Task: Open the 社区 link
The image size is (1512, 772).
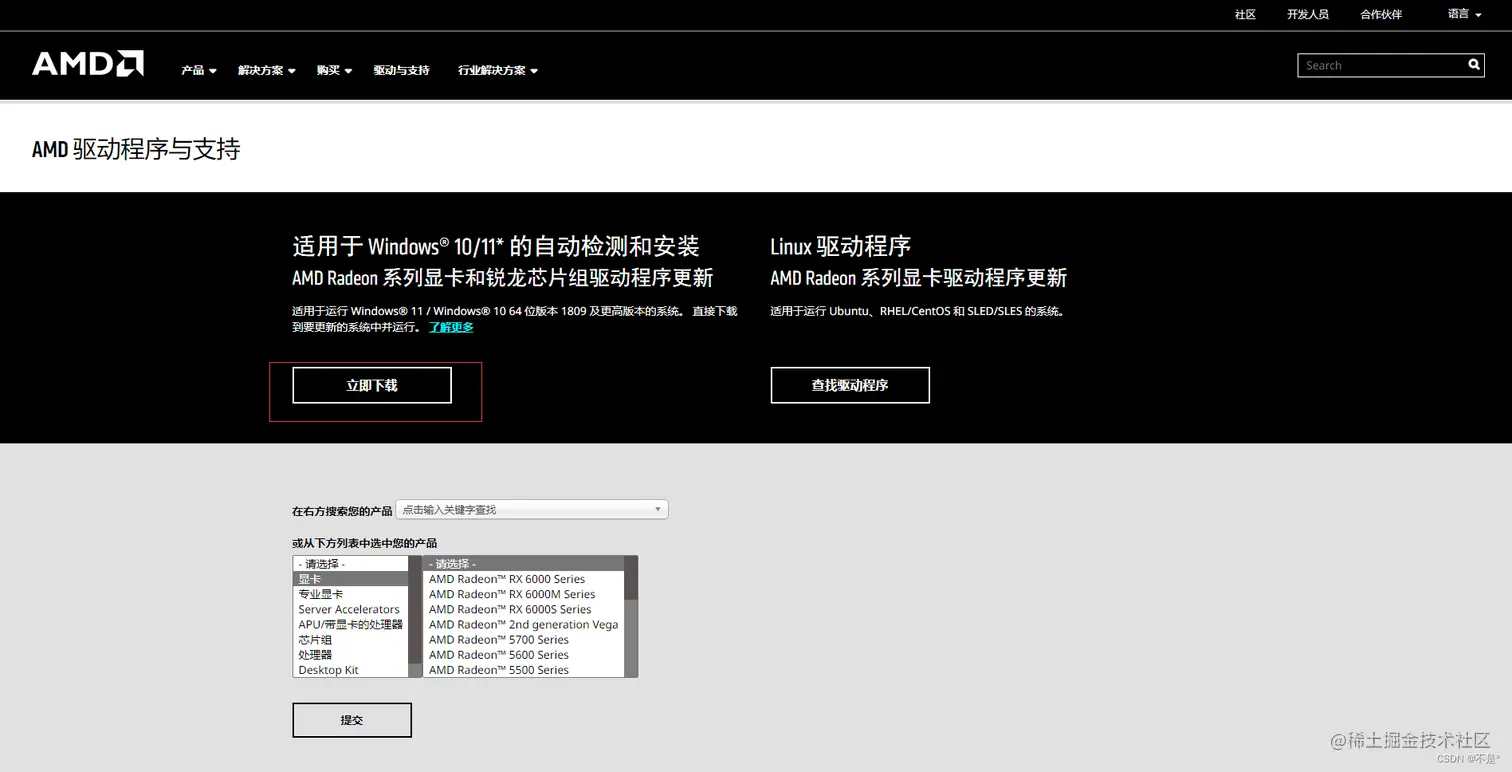Action: pyautogui.click(x=1245, y=14)
